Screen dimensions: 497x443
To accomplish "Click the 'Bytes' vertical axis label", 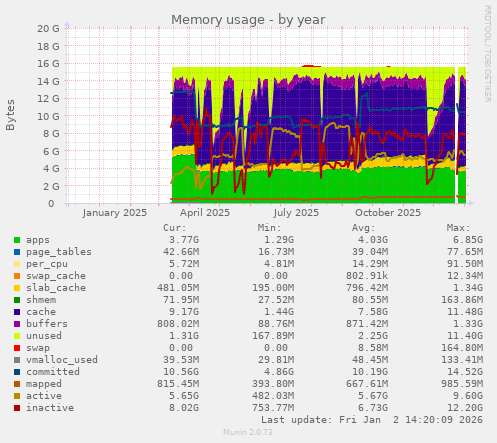I will point(10,115).
